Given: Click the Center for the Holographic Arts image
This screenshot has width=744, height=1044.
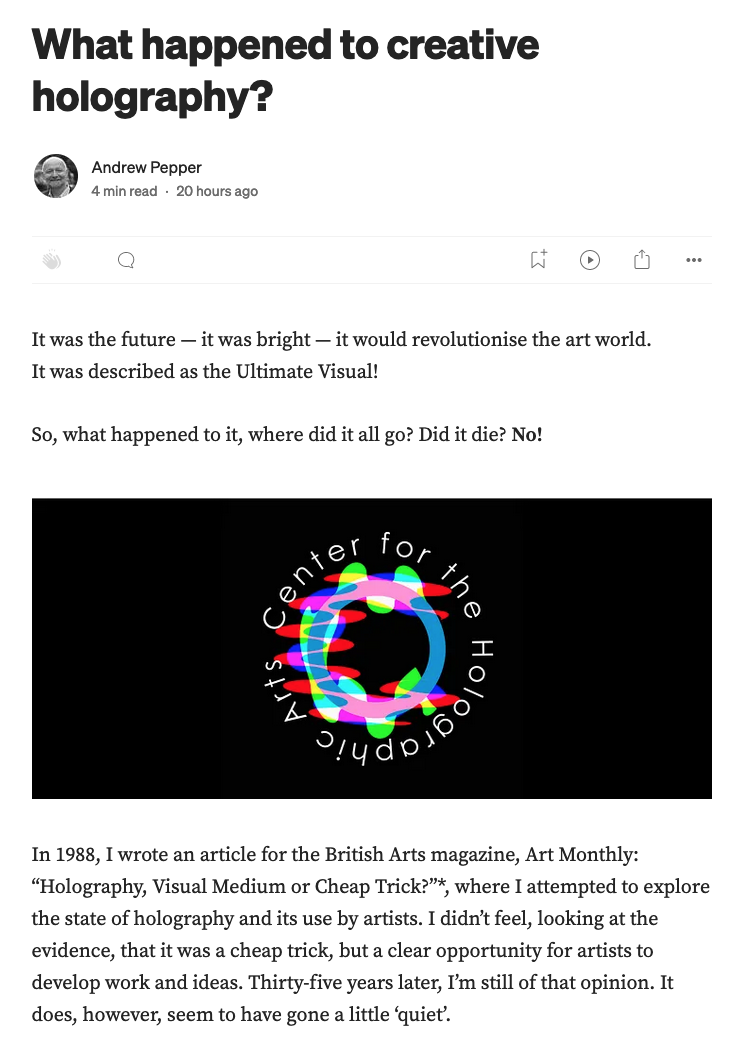Looking at the screenshot, I should (372, 648).
